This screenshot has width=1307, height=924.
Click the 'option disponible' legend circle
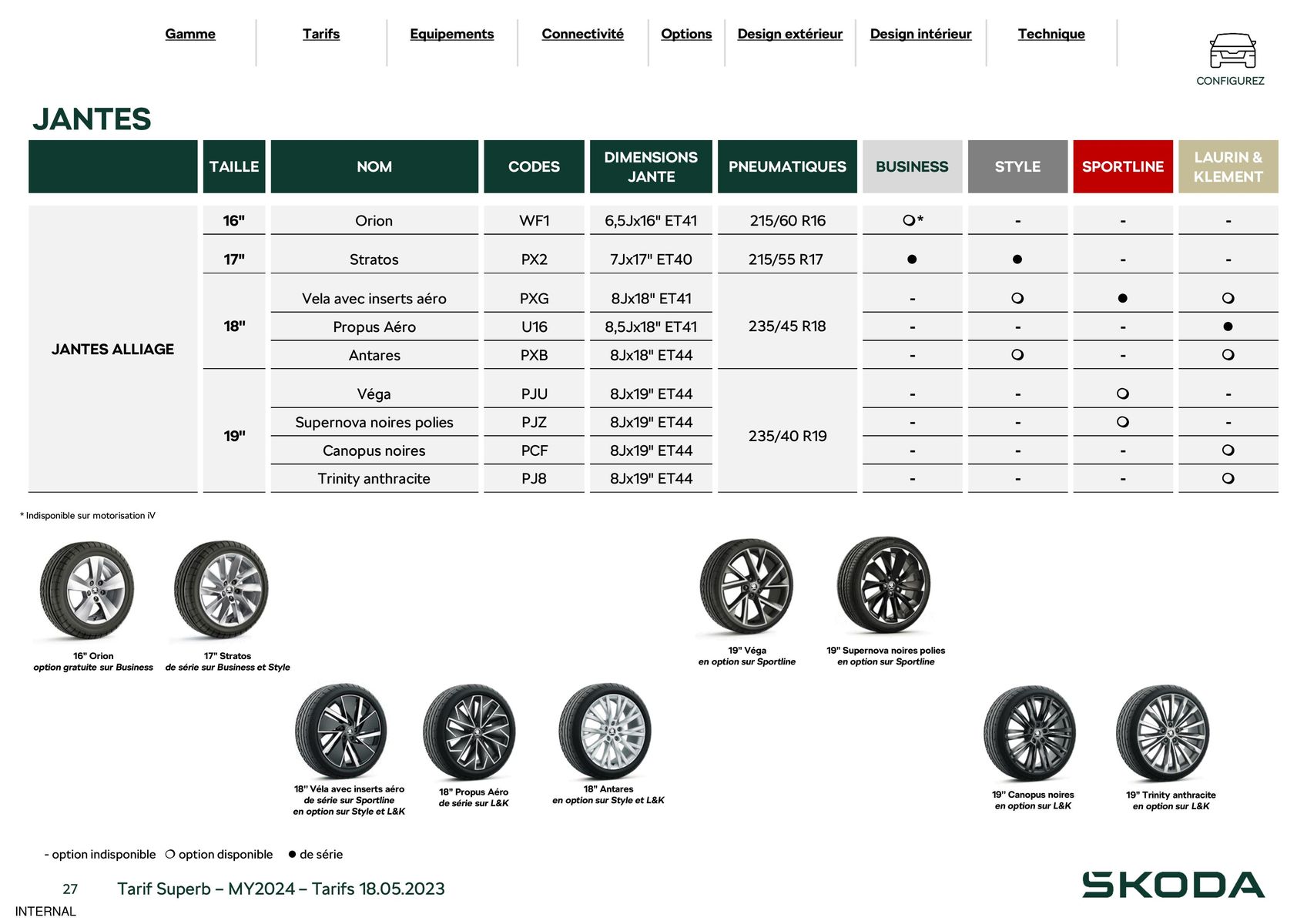[170, 854]
